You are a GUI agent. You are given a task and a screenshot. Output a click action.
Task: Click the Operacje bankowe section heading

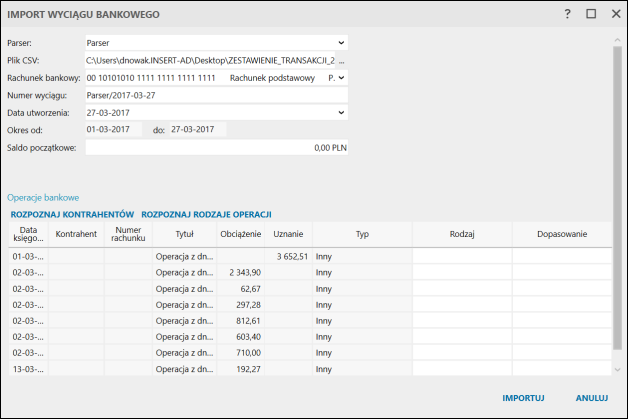point(43,197)
